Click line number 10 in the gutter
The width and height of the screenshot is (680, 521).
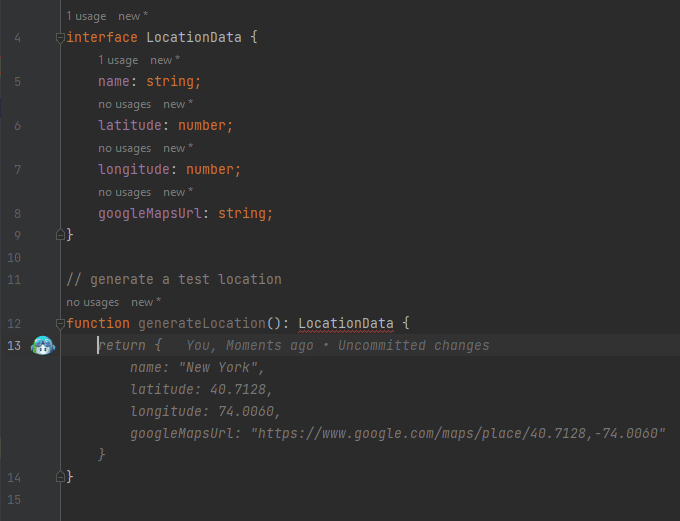[x=14, y=258]
